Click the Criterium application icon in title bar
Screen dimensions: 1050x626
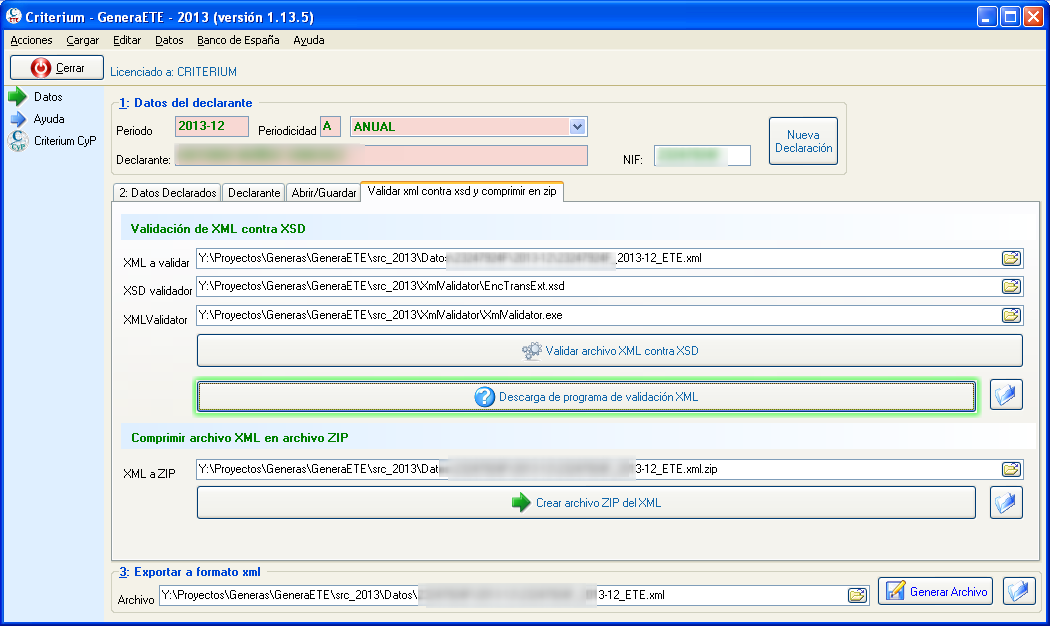click(13, 16)
